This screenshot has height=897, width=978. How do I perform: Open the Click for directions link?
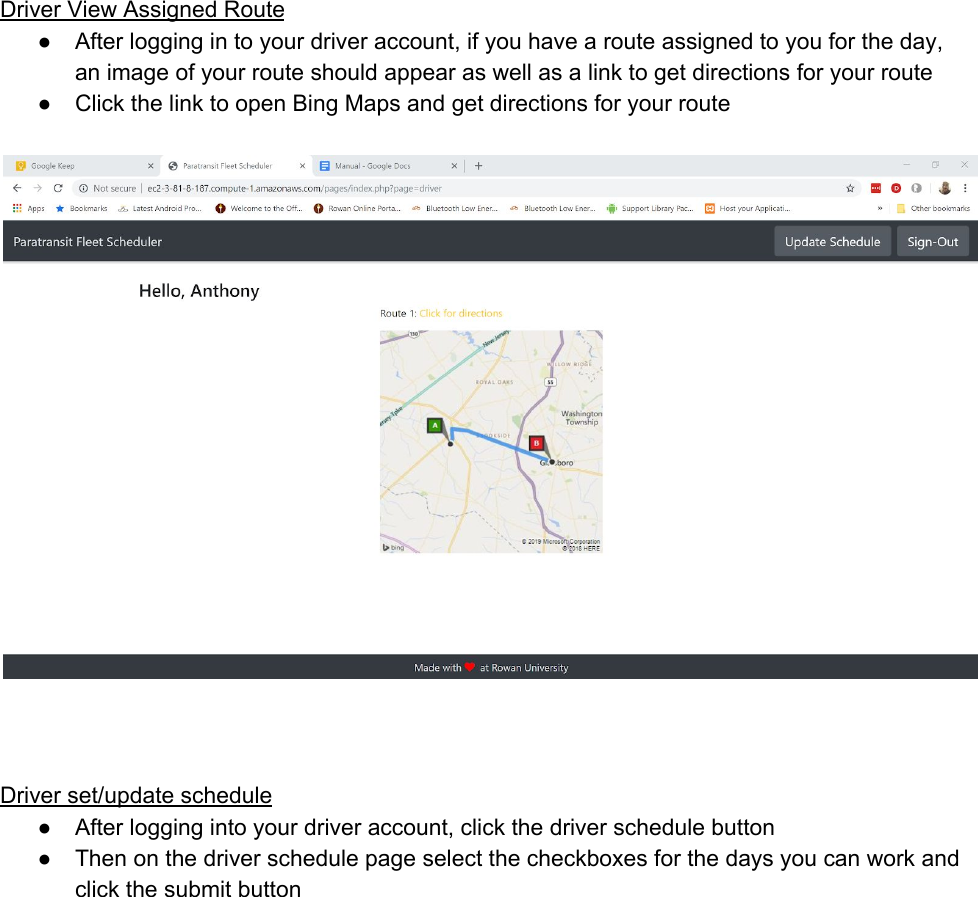pos(460,313)
